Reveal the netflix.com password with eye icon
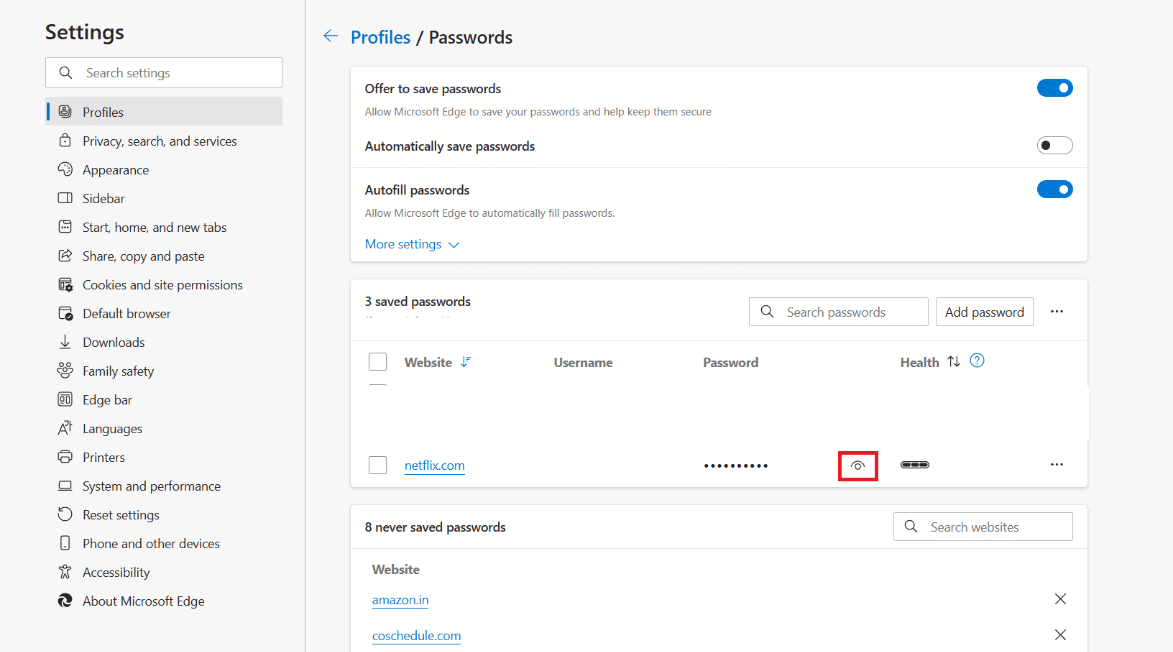 857,465
